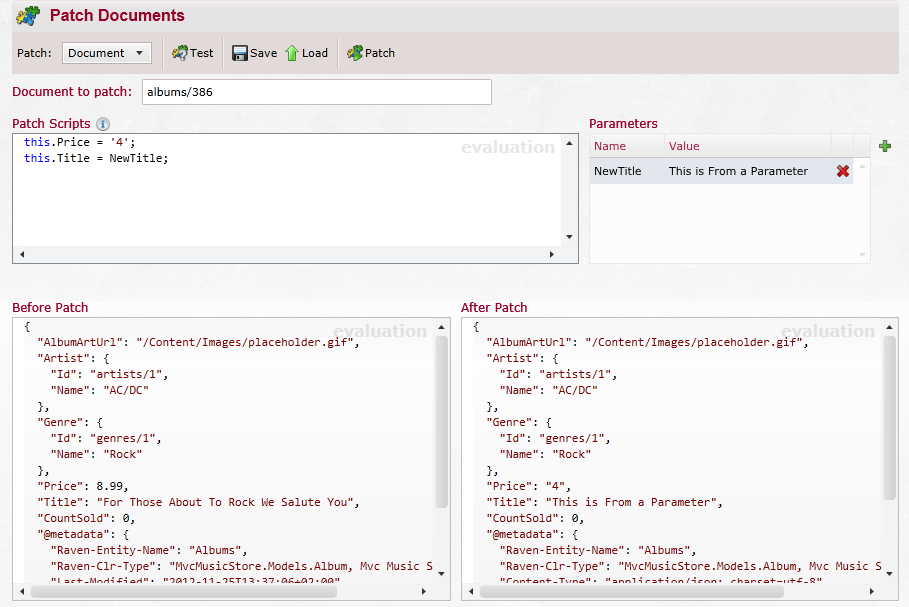This screenshot has height=607, width=909.
Task: Click "Name": "AC/DC" in Before Patch
Action: [100, 390]
